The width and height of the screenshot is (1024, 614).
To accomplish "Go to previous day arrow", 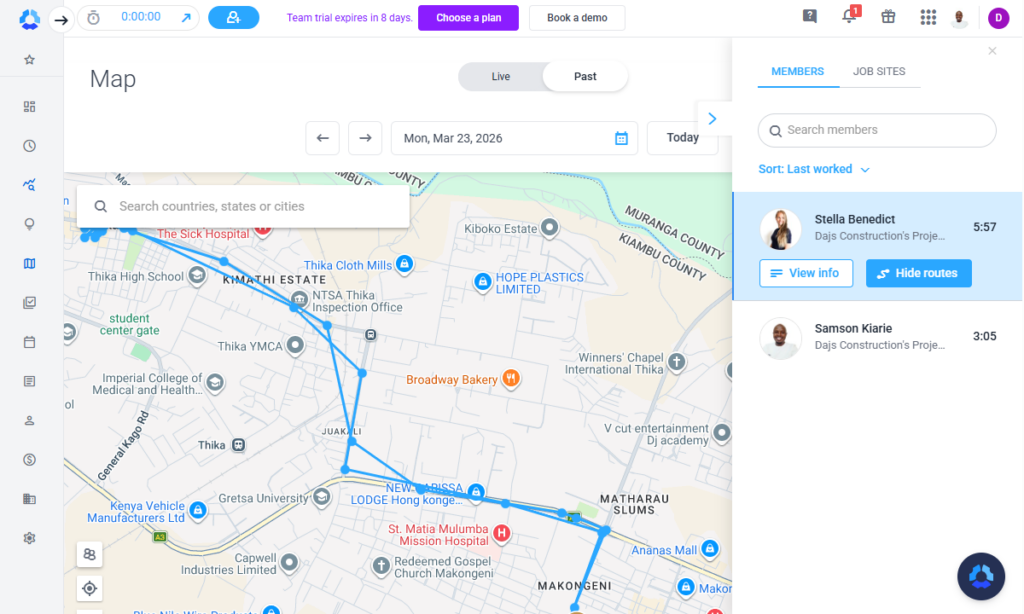I will coord(323,138).
